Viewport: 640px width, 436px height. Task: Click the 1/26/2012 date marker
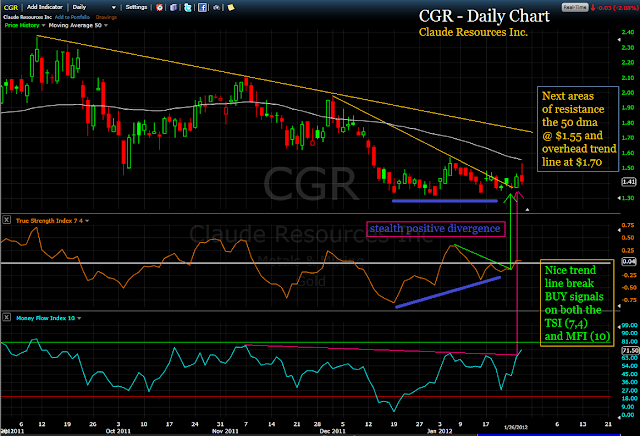click(516, 427)
